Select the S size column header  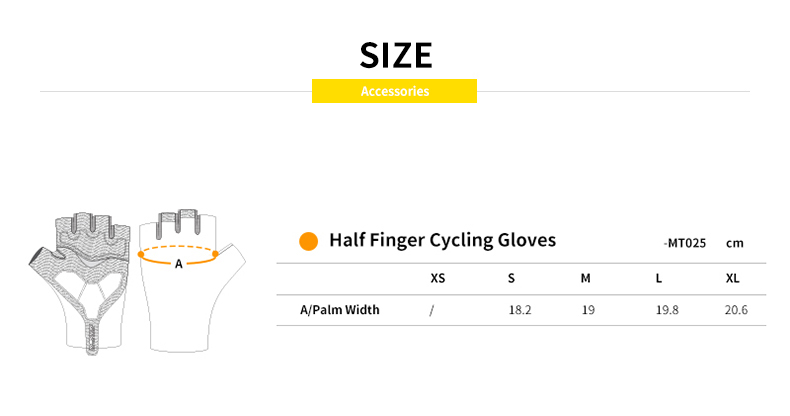(511, 278)
